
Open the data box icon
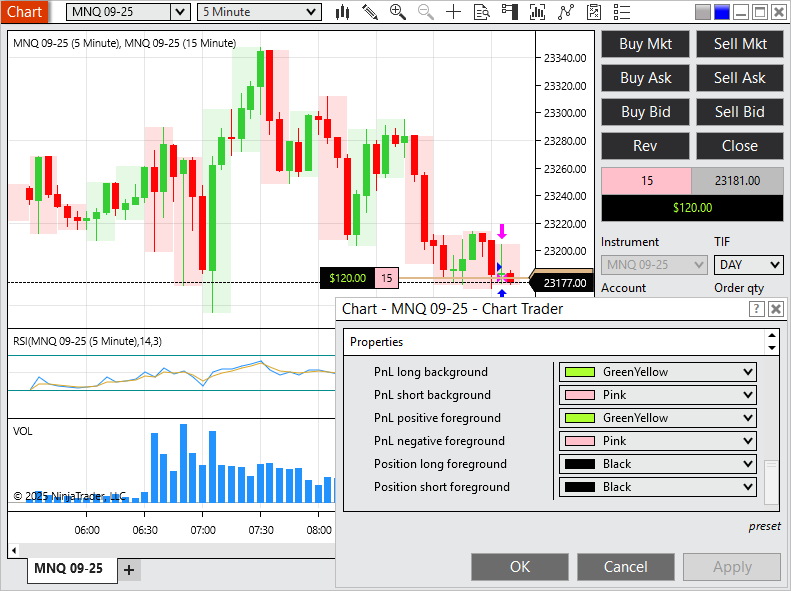pyautogui.click(x=482, y=12)
